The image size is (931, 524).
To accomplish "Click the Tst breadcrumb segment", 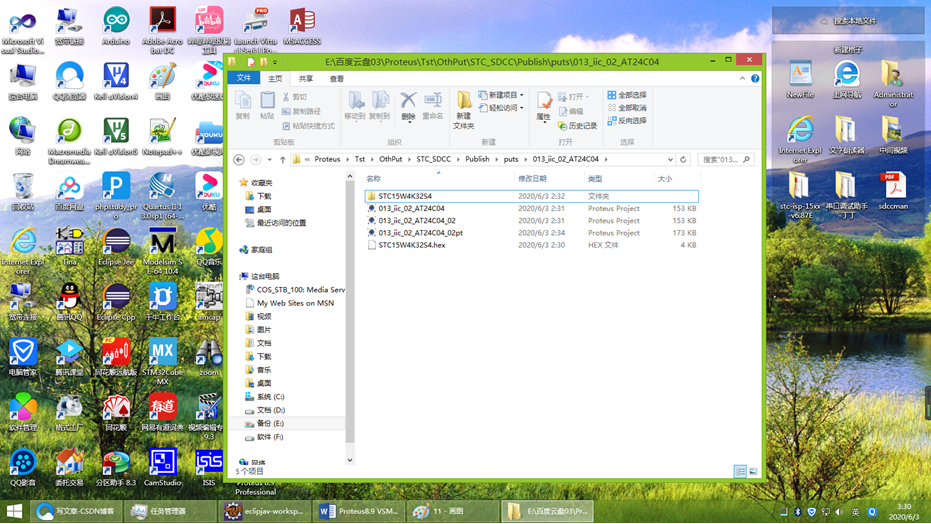I will coord(360,159).
